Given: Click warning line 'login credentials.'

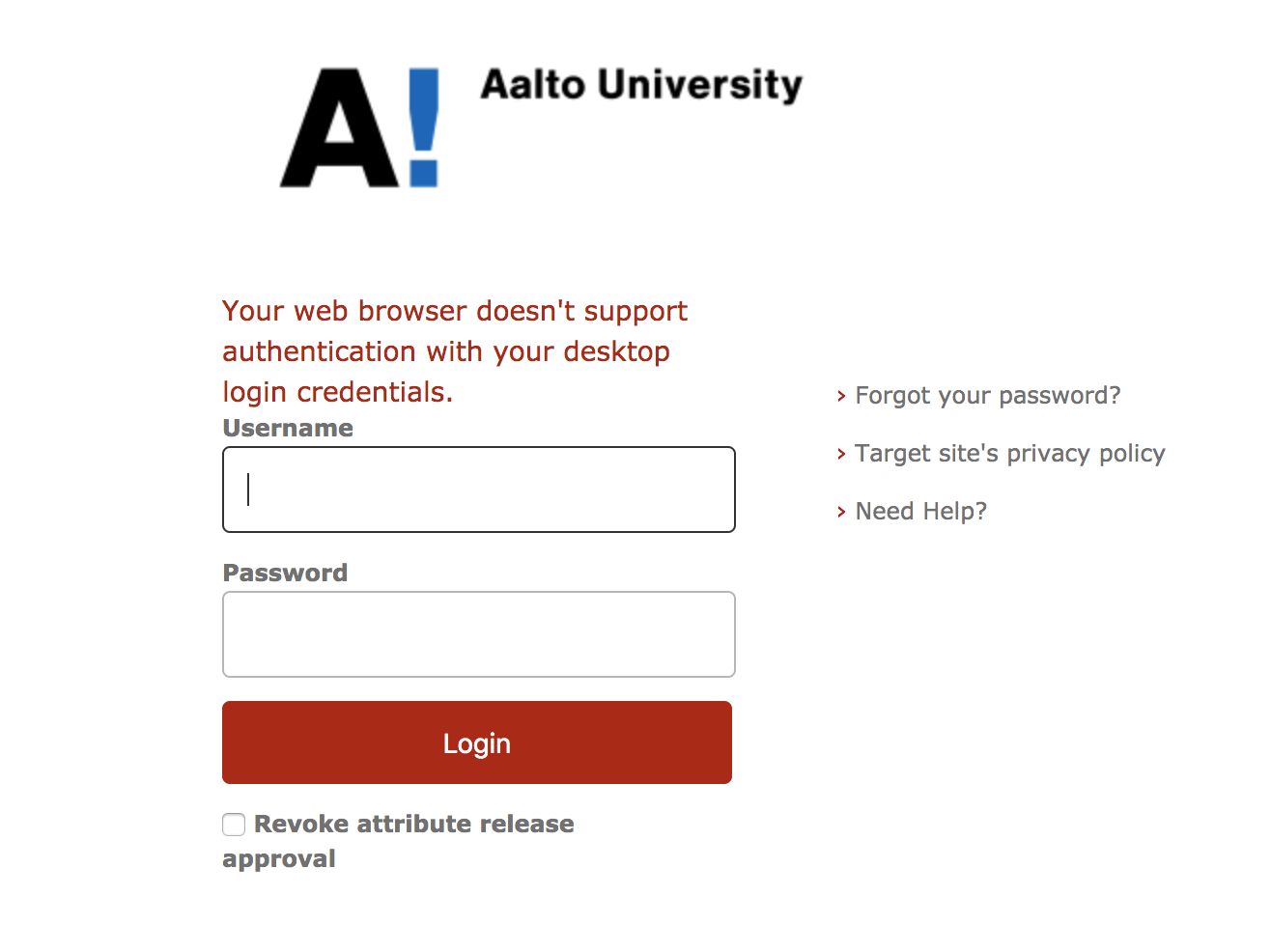Looking at the screenshot, I should click(338, 392).
